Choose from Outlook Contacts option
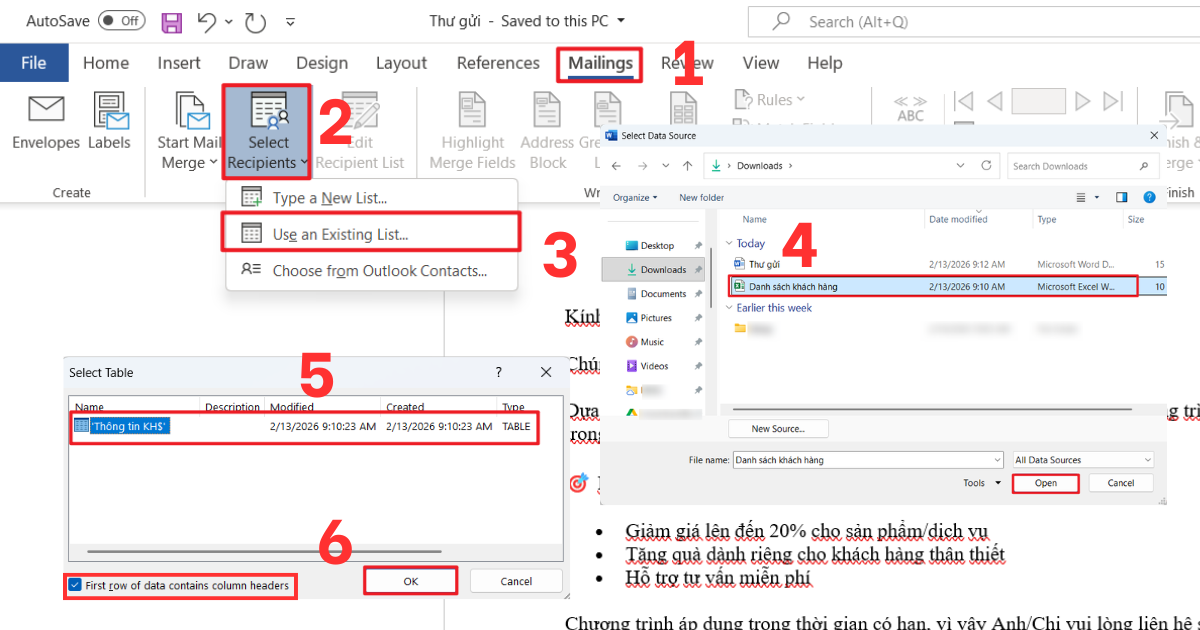1200x630 pixels. (372, 271)
